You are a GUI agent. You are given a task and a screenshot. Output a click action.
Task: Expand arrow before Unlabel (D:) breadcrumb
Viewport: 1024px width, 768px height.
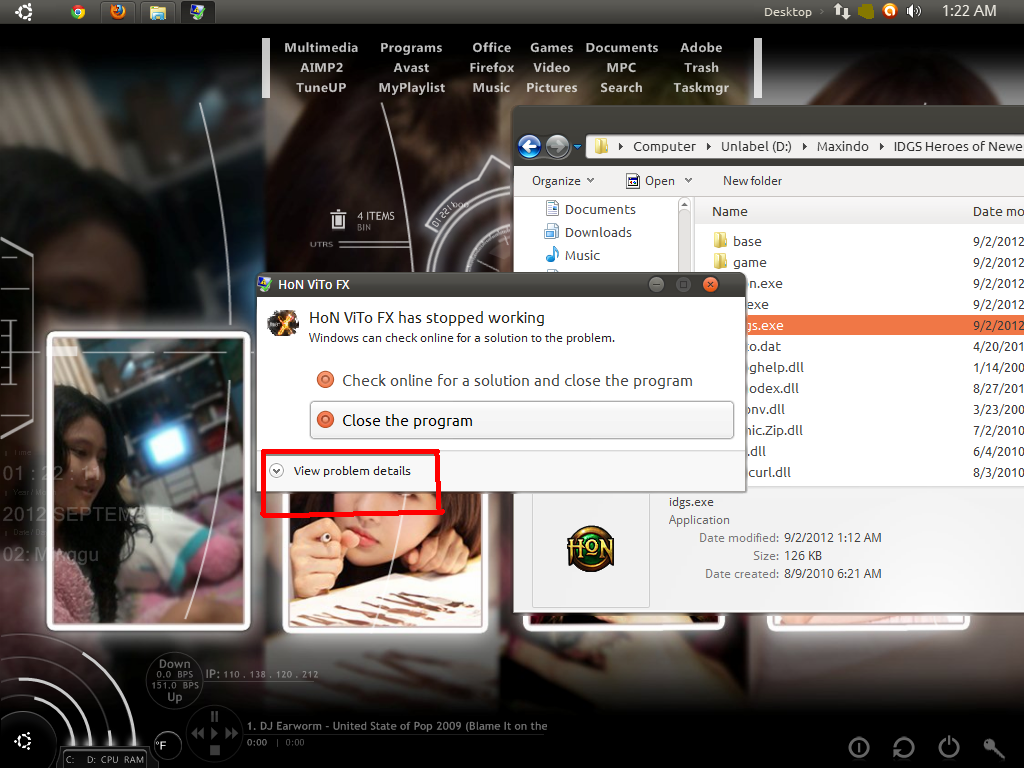coord(709,147)
